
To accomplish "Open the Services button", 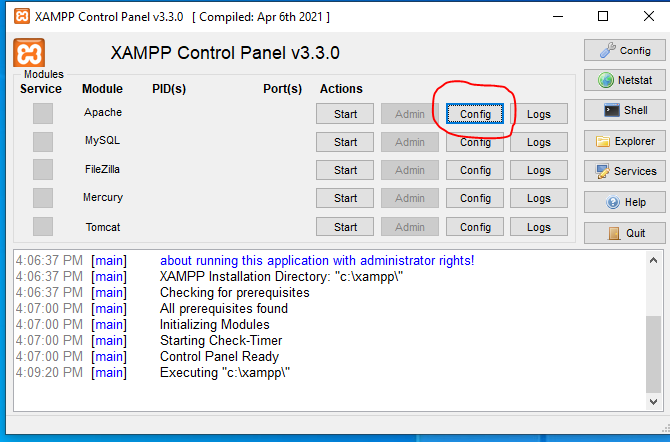I will (x=625, y=171).
